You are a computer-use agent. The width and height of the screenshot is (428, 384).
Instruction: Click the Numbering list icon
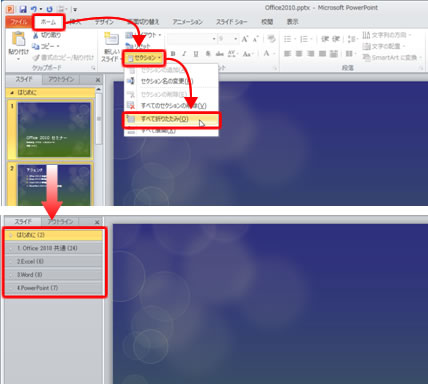point(305,39)
